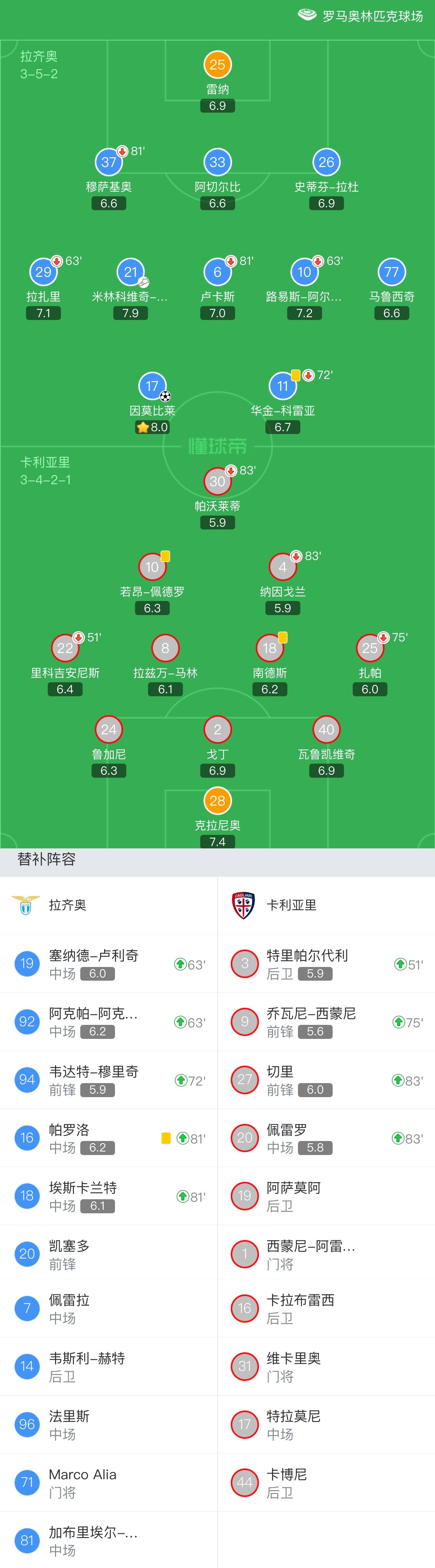This screenshot has height=1568, width=435.
Task: Tap 瓦鲁凯维奇 number 40 defender circle
Action: tap(326, 729)
